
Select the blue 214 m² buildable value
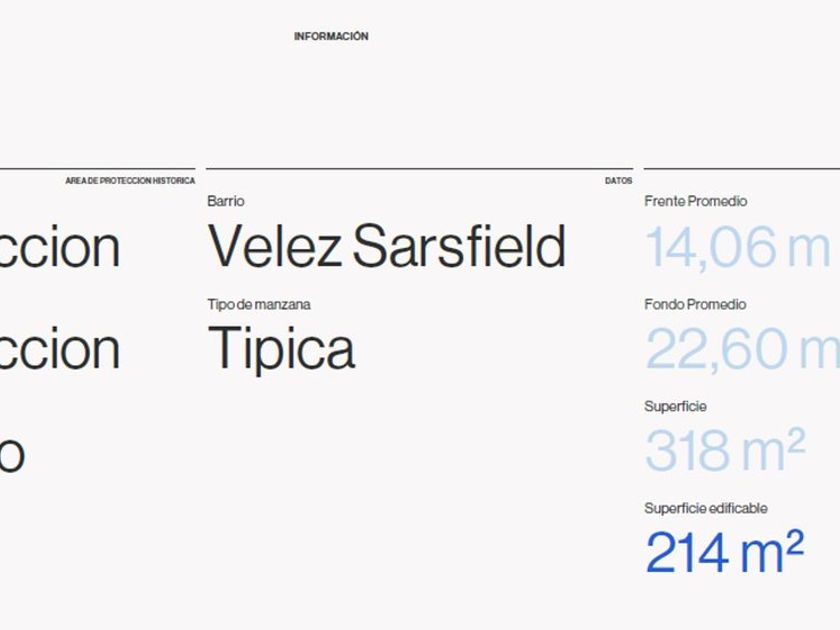(724, 553)
